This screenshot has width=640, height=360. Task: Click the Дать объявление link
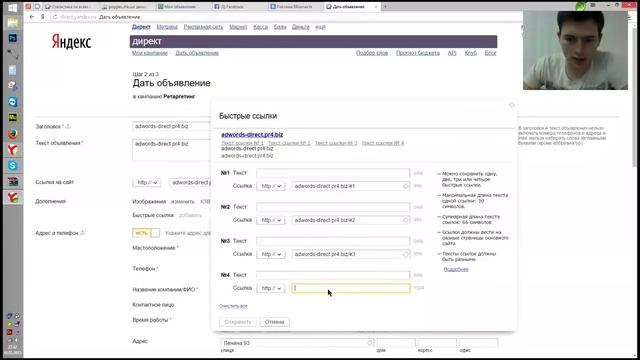[x=197, y=53]
